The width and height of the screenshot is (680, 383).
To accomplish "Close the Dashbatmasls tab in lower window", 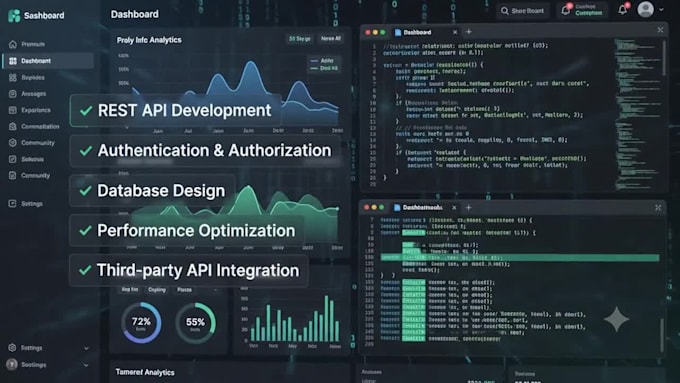I will click(x=454, y=208).
